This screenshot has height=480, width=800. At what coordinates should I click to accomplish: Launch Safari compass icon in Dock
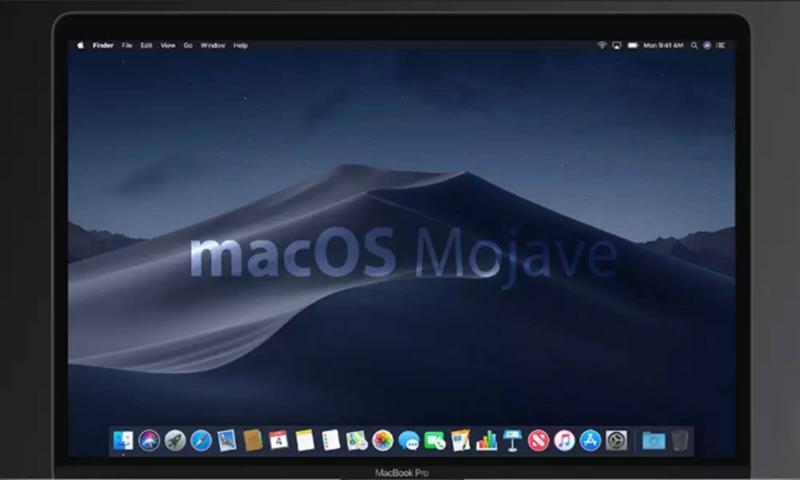201,441
